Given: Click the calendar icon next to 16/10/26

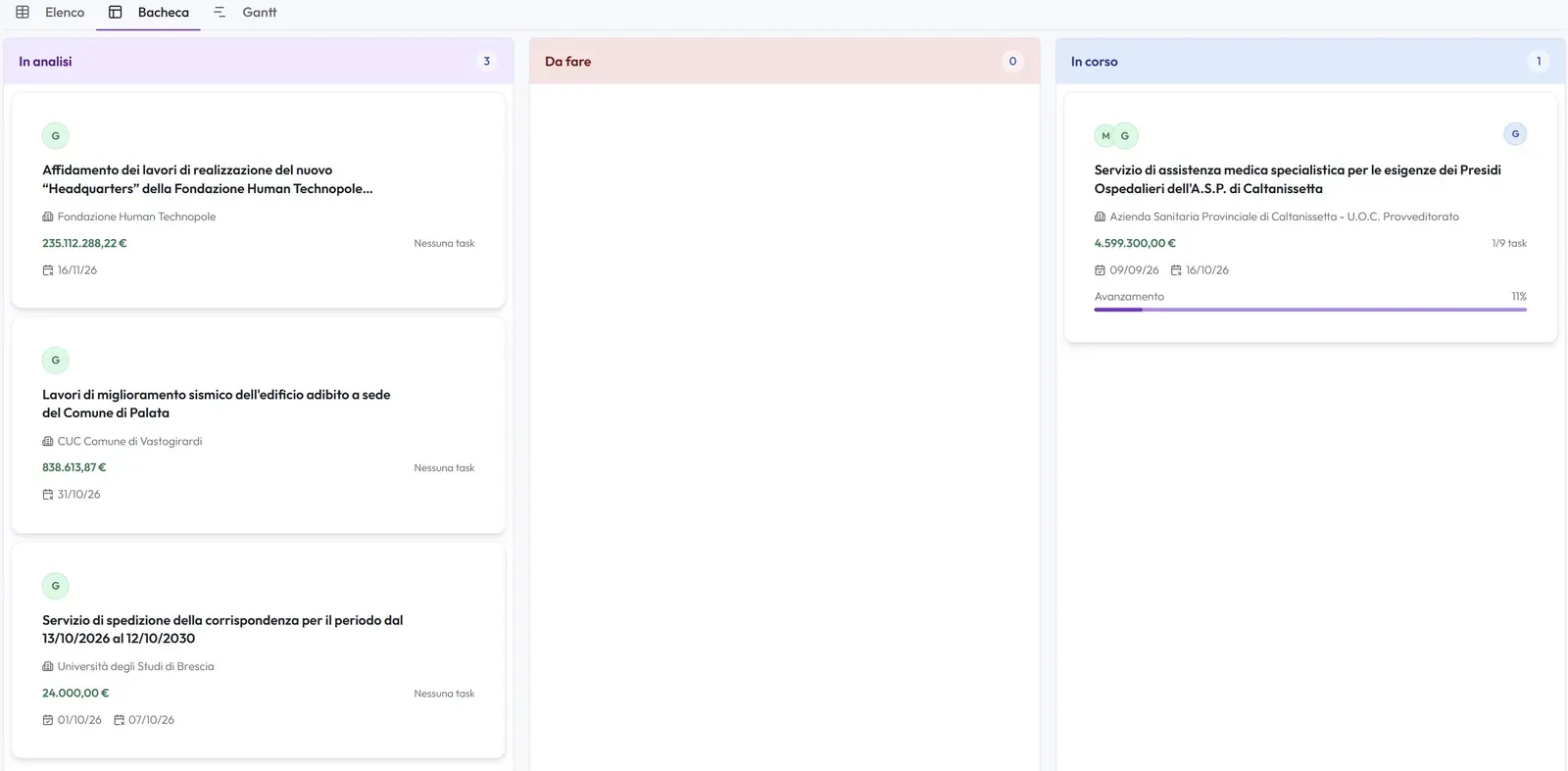Looking at the screenshot, I should [x=1176, y=270].
